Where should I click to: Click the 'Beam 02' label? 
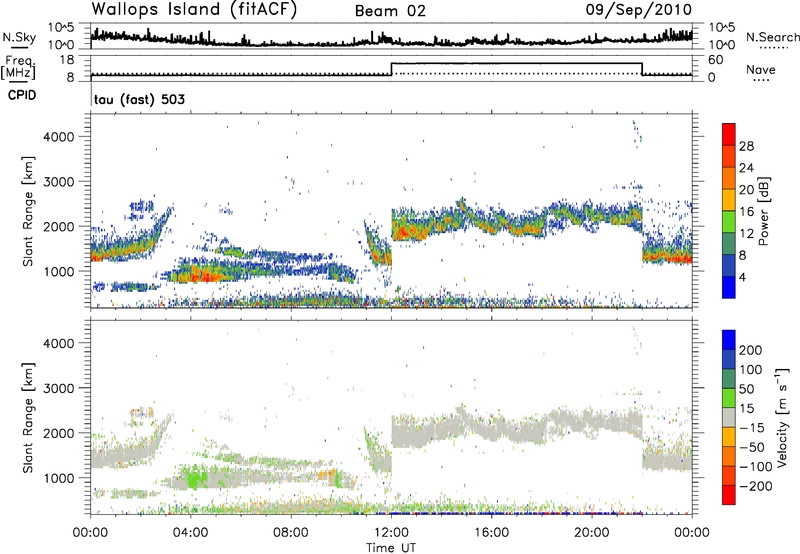point(390,11)
